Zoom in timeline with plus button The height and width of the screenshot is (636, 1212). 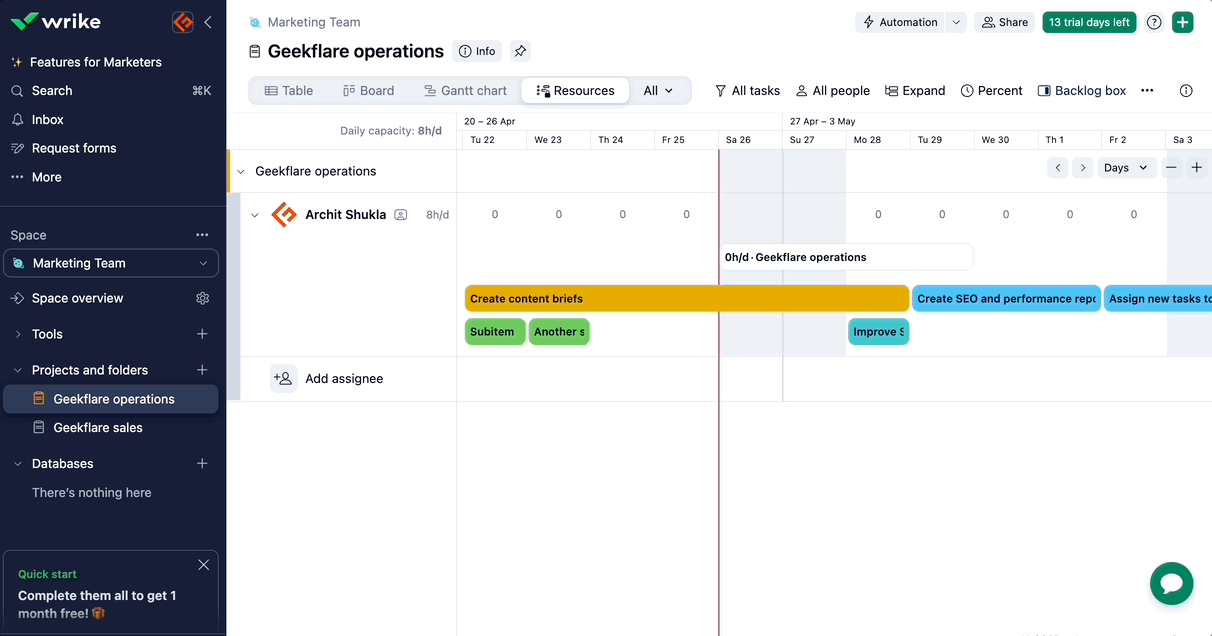1196,168
